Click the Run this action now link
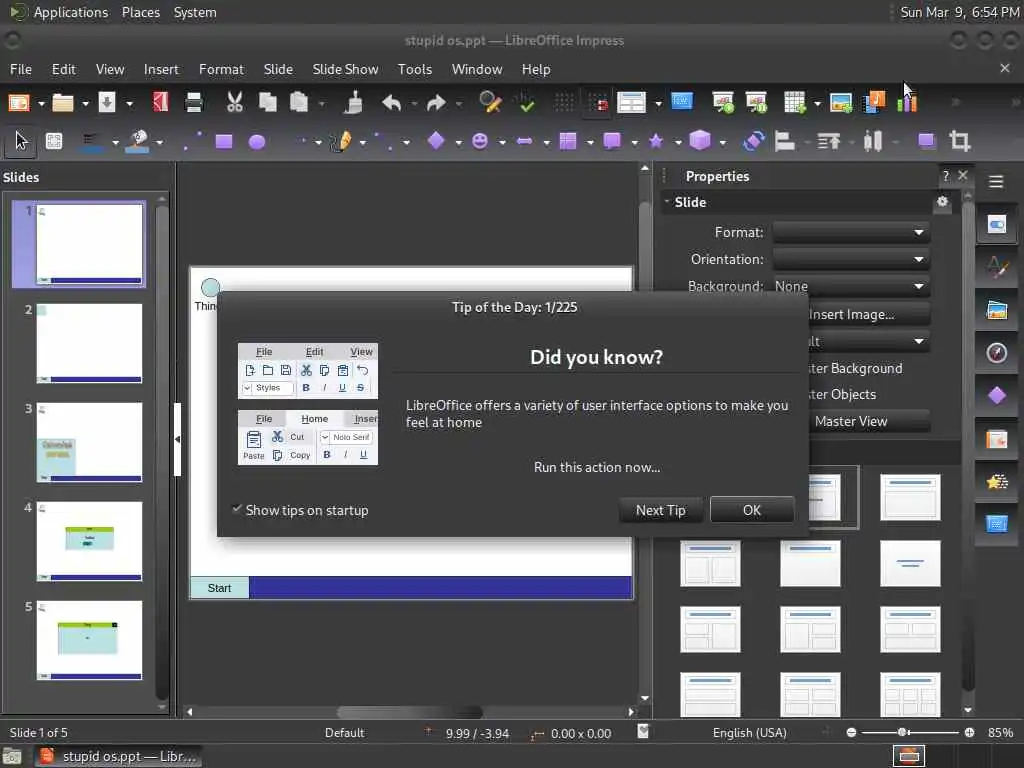The image size is (1024, 768). click(597, 467)
